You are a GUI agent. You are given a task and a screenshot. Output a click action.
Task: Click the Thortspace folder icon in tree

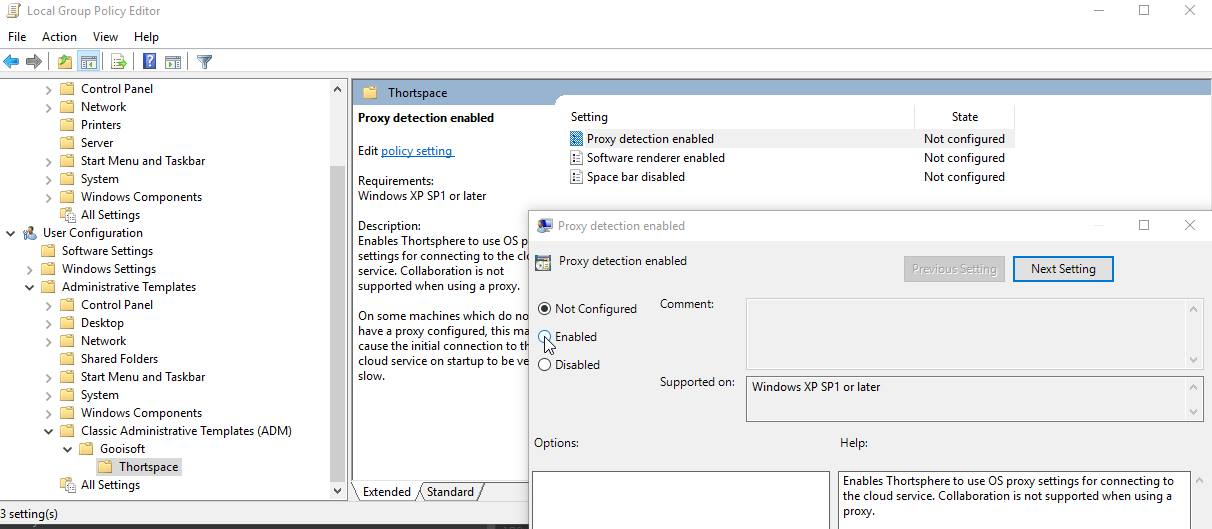tap(106, 467)
